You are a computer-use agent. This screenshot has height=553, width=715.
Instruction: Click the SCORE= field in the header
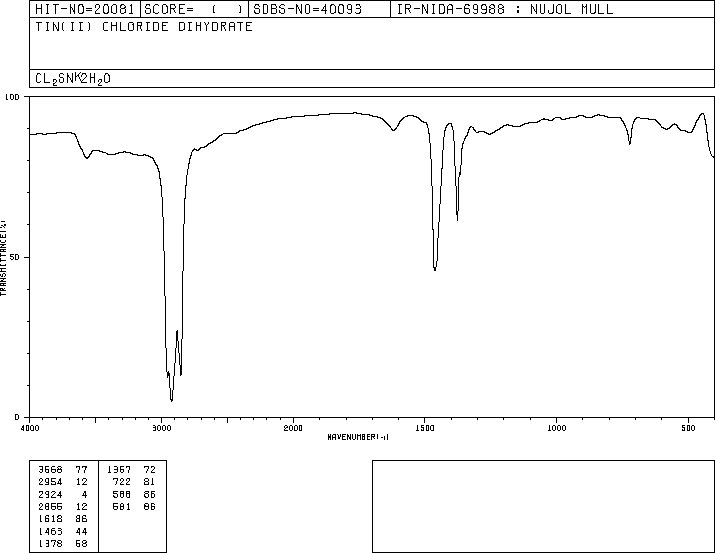194,9
